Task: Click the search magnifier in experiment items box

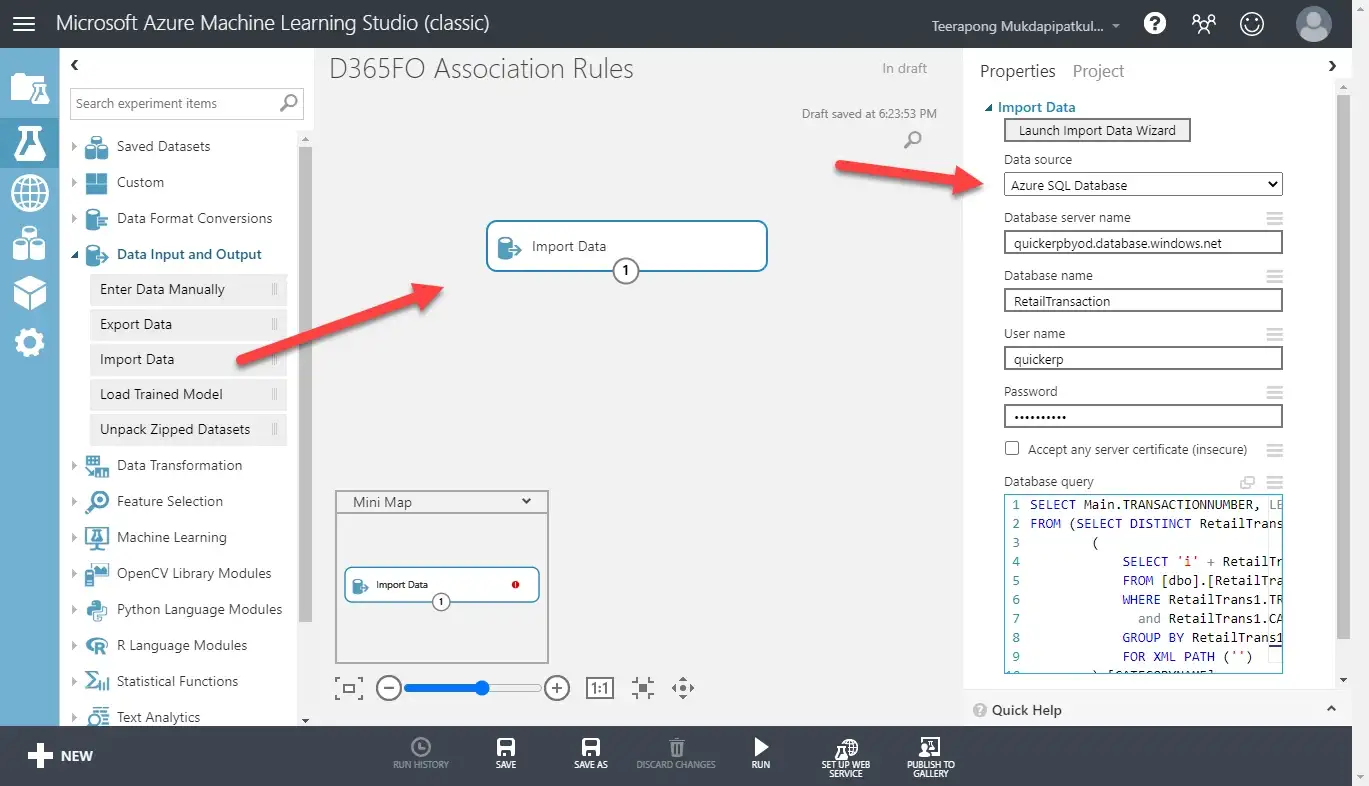Action: coord(289,102)
